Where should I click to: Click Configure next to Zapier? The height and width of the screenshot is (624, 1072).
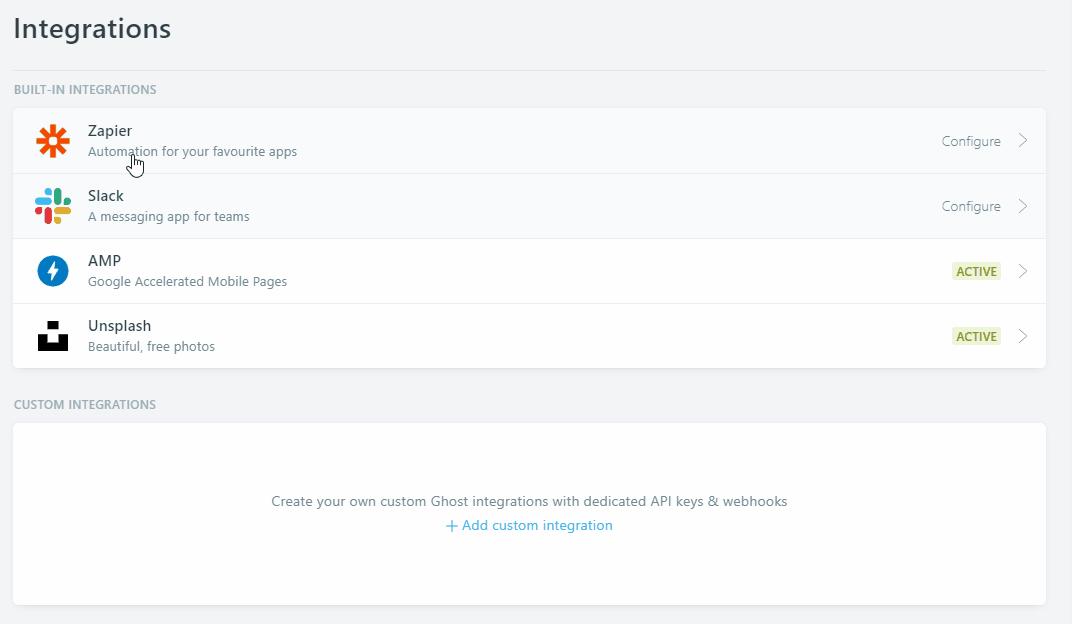point(970,140)
